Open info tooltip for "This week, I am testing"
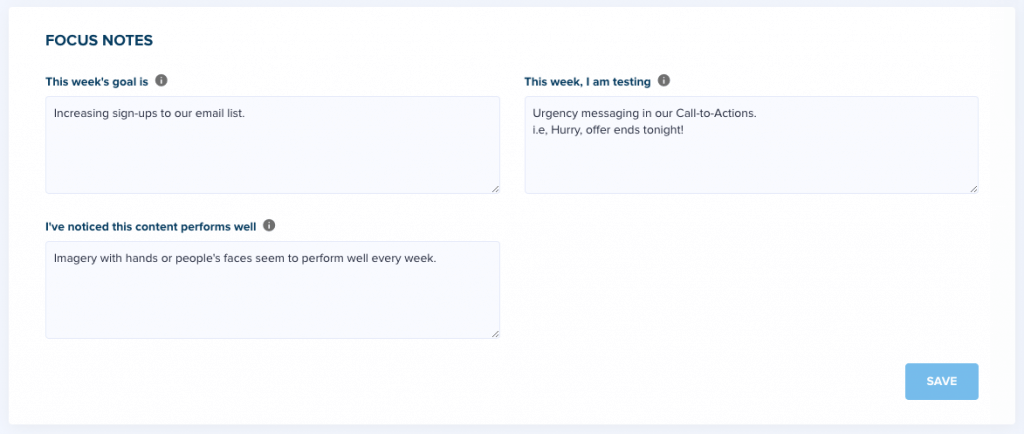 pyautogui.click(x=664, y=81)
